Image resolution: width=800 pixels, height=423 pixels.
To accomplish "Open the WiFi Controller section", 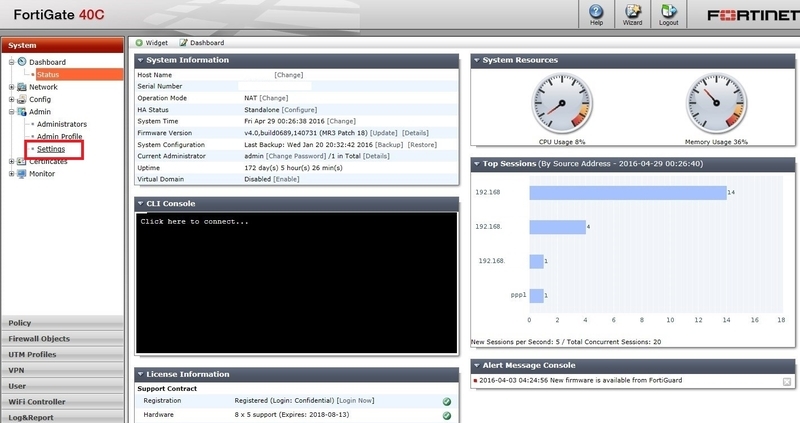I will pos(62,402).
